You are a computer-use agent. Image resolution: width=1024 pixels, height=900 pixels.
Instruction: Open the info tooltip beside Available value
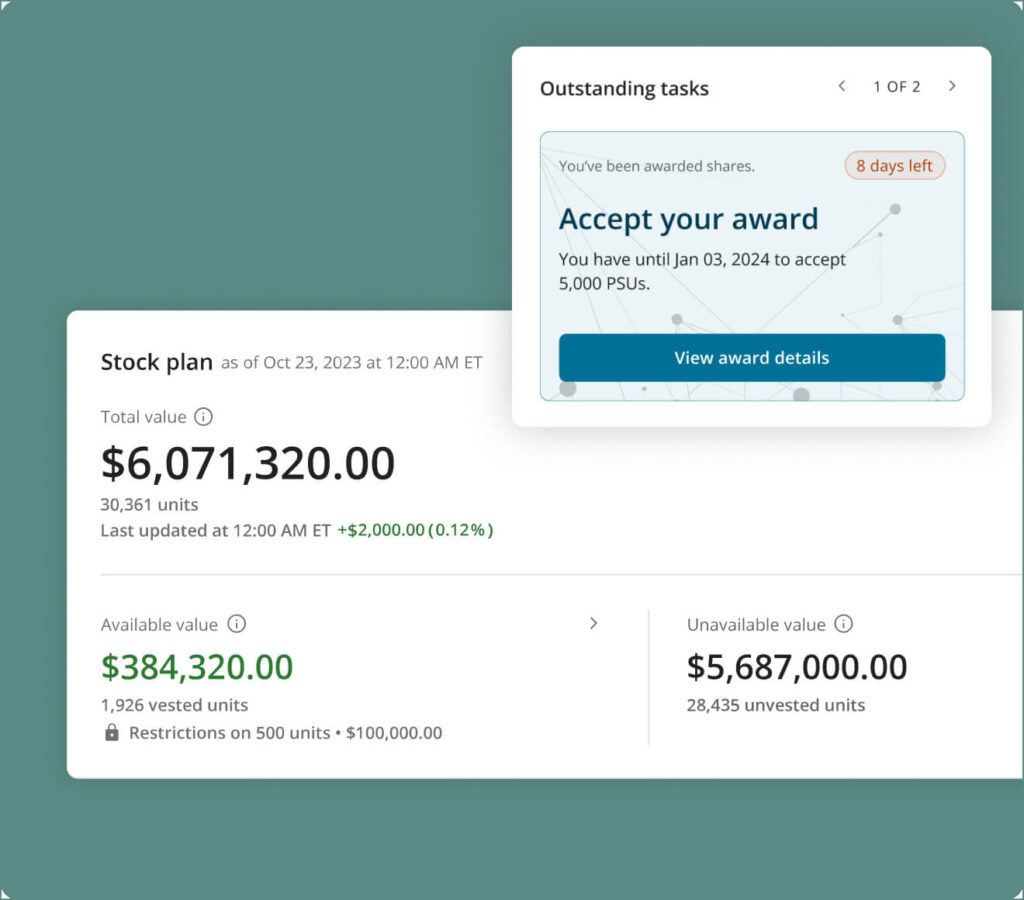pos(237,624)
